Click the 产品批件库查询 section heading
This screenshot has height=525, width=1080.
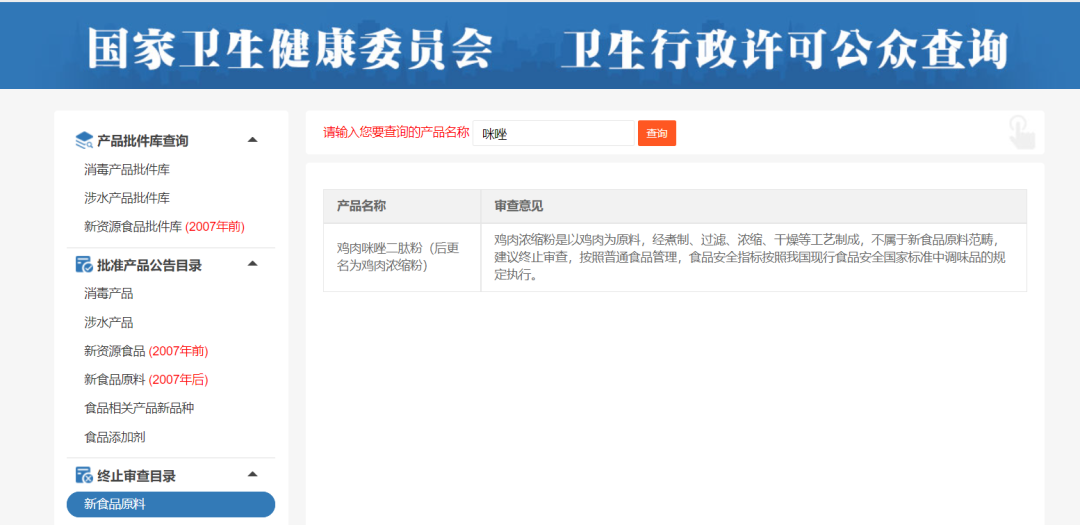tap(143, 141)
